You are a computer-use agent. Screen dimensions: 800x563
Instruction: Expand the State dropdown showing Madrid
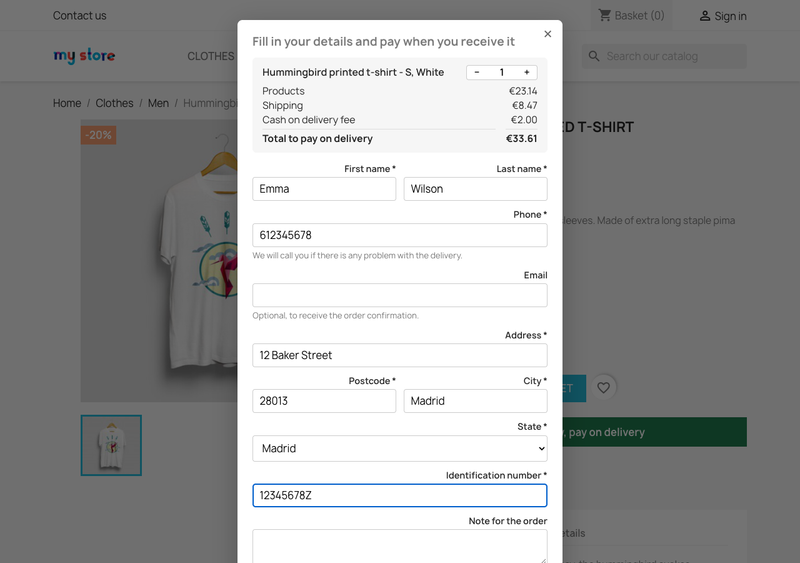(x=399, y=448)
